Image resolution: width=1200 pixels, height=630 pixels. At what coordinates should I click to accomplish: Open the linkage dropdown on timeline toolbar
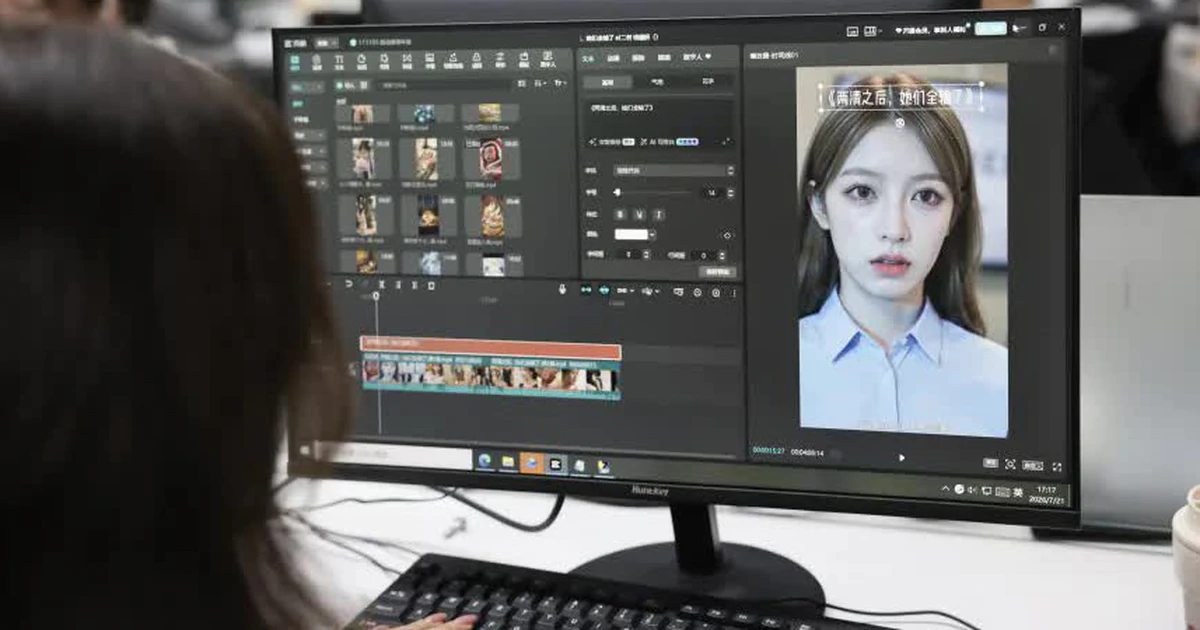627,291
